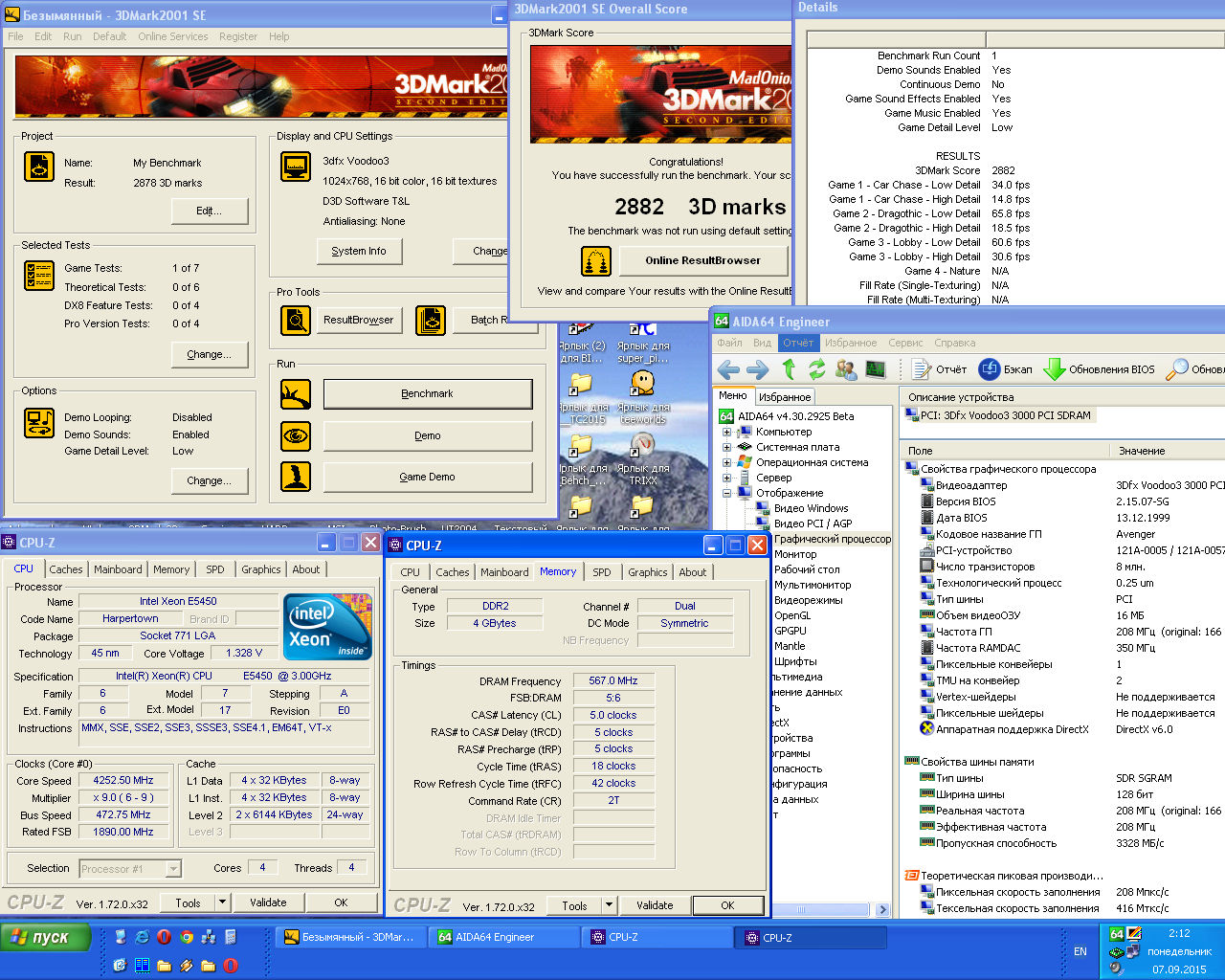Click the Benchmark car icon in Run section
Viewport: 1225px width, 980px height.
pos(296,394)
